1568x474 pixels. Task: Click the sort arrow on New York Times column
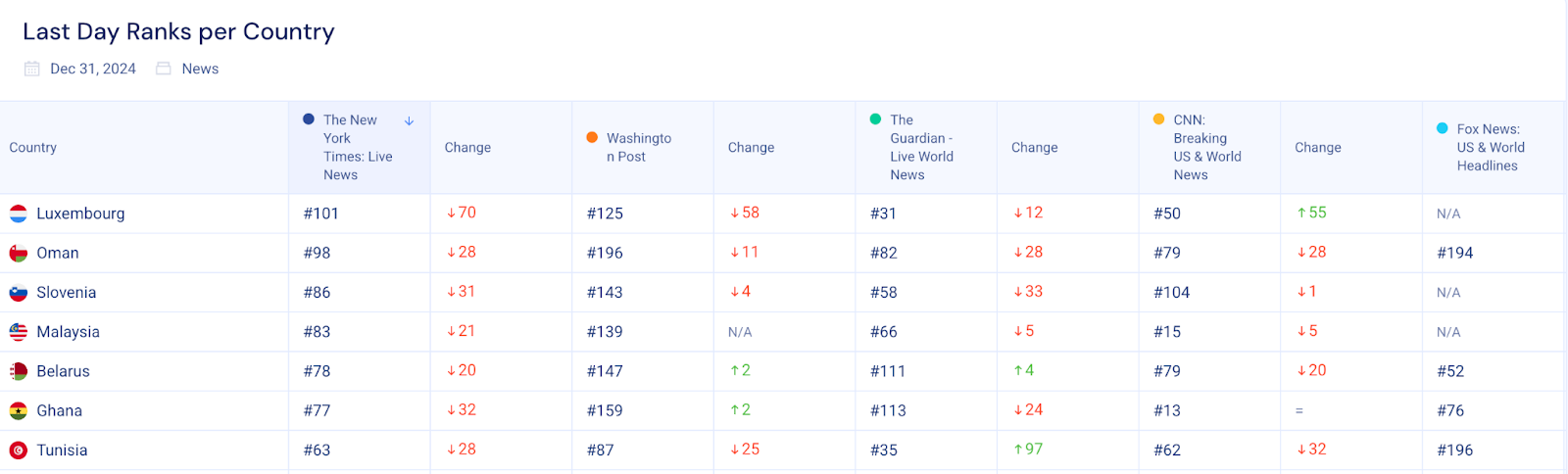(x=410, y=120)
